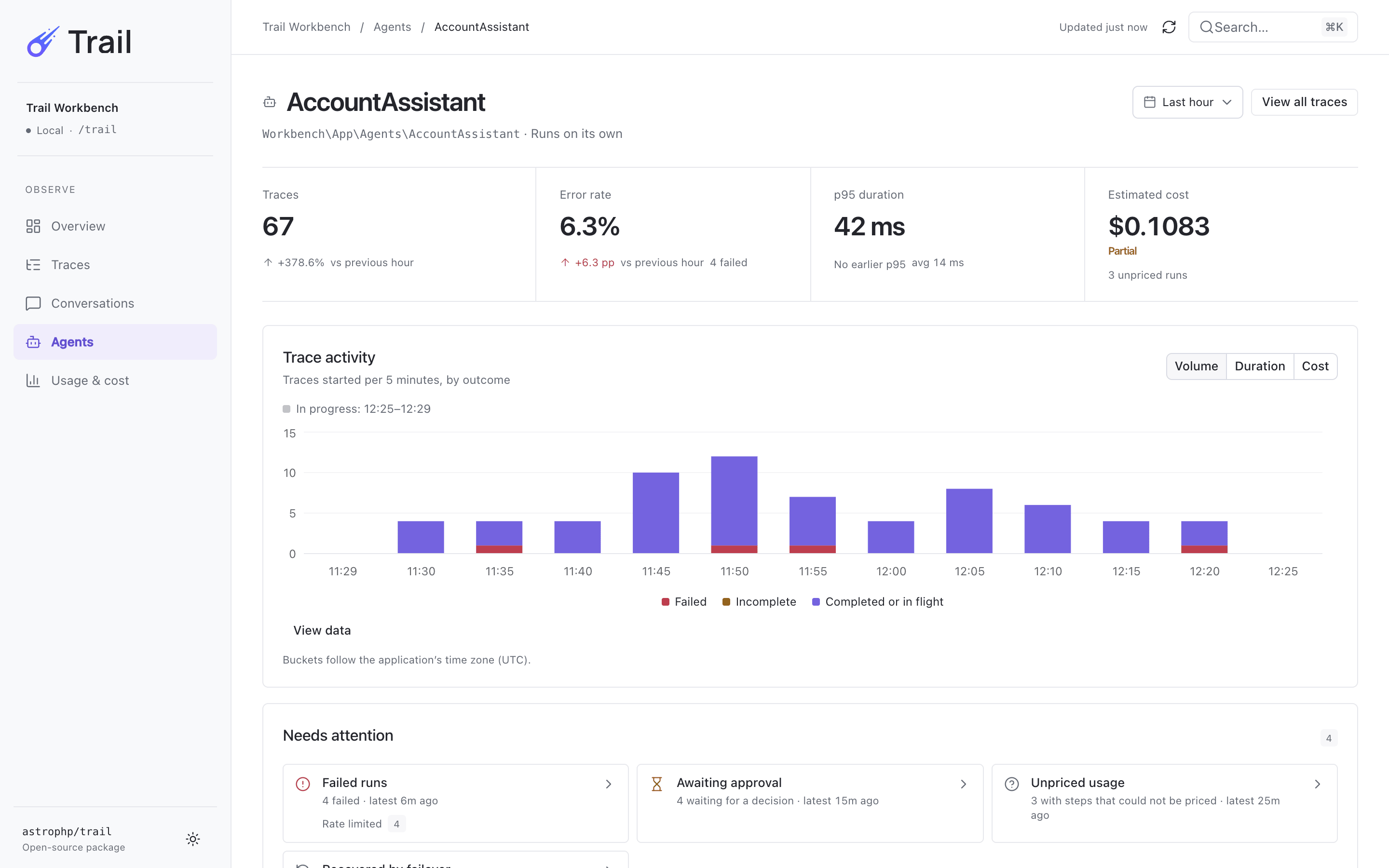The width and height of the screenshot is (1389, 868).
Task: Click the red failed segment at 12:20
Action: click(x=1204, y=549)
